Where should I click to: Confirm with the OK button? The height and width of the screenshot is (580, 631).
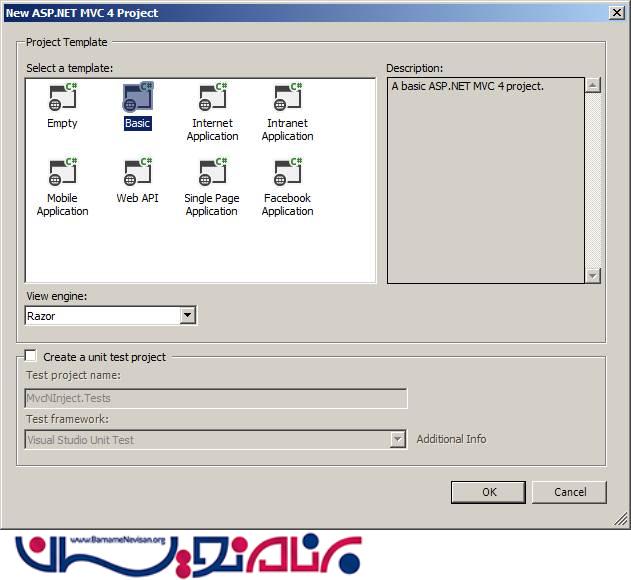[x=488, y=492]
